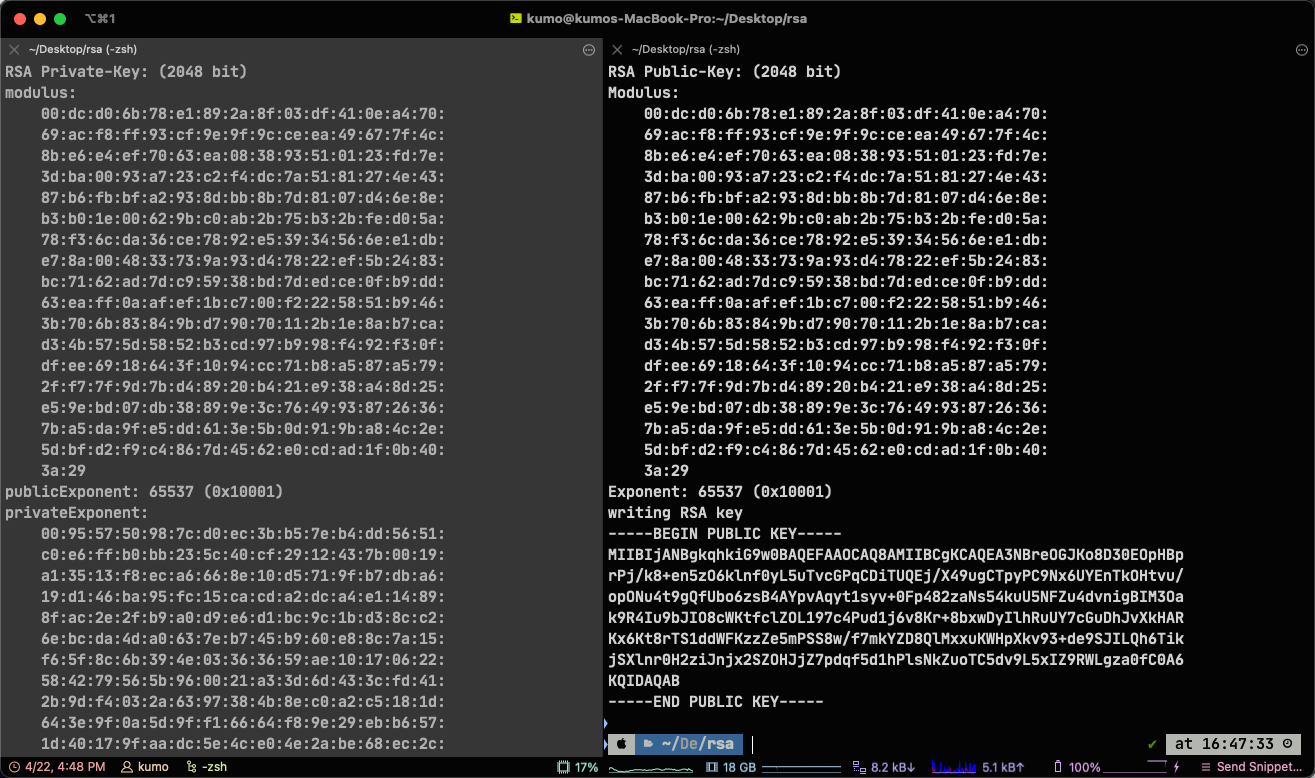Click the git branch icon near -zsh

pos(191,767)
